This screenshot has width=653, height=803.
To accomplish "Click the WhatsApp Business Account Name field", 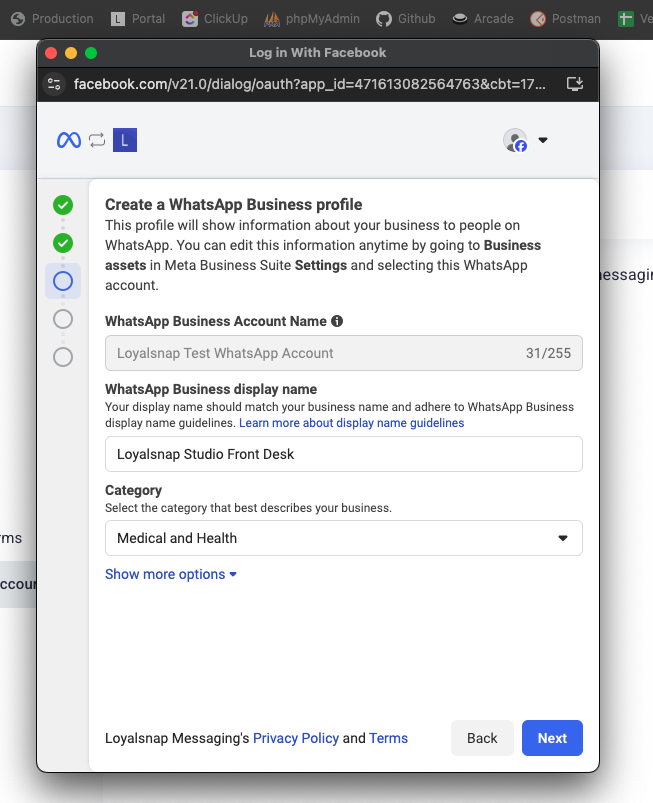I will pos(344,353).
